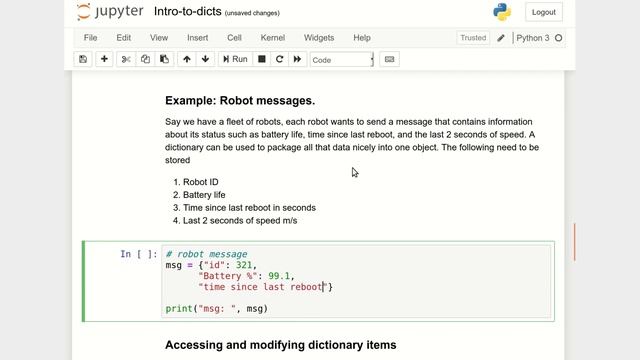Open the View menu
Viewport: 640px width, 360px height.
pyautogui.click(x=159, y=38)
